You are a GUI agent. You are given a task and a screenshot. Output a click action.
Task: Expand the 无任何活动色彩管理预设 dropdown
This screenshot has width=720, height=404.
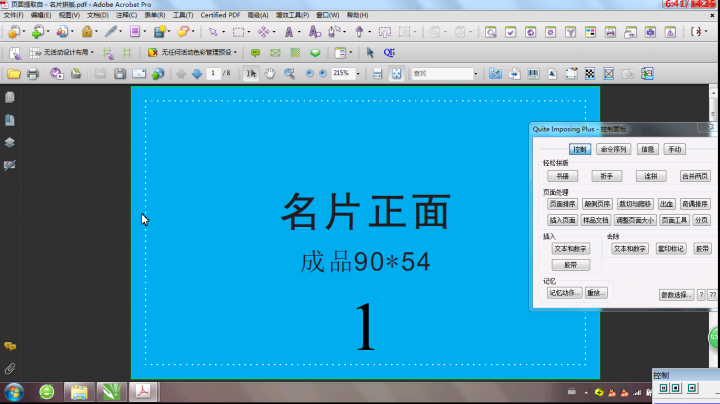pos(238,52)
